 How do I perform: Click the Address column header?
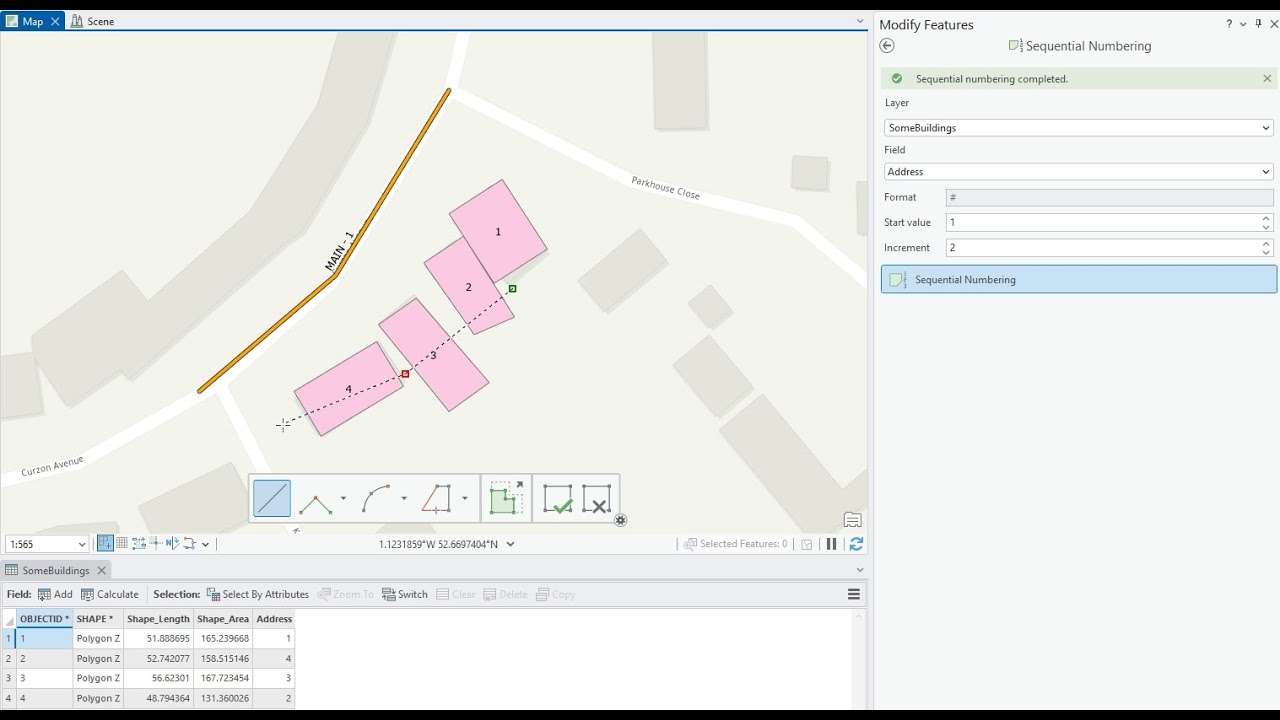274,619
